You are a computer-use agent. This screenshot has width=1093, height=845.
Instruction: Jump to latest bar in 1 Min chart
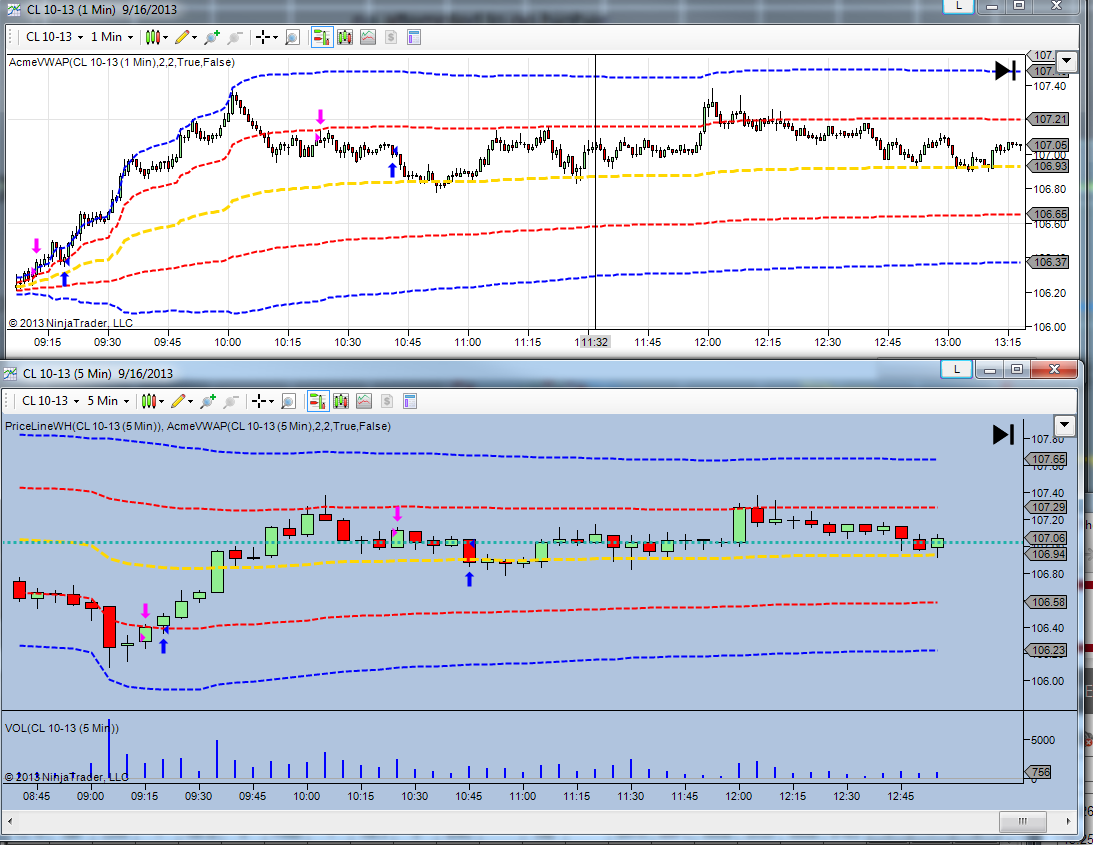(x=1005, y=70)
